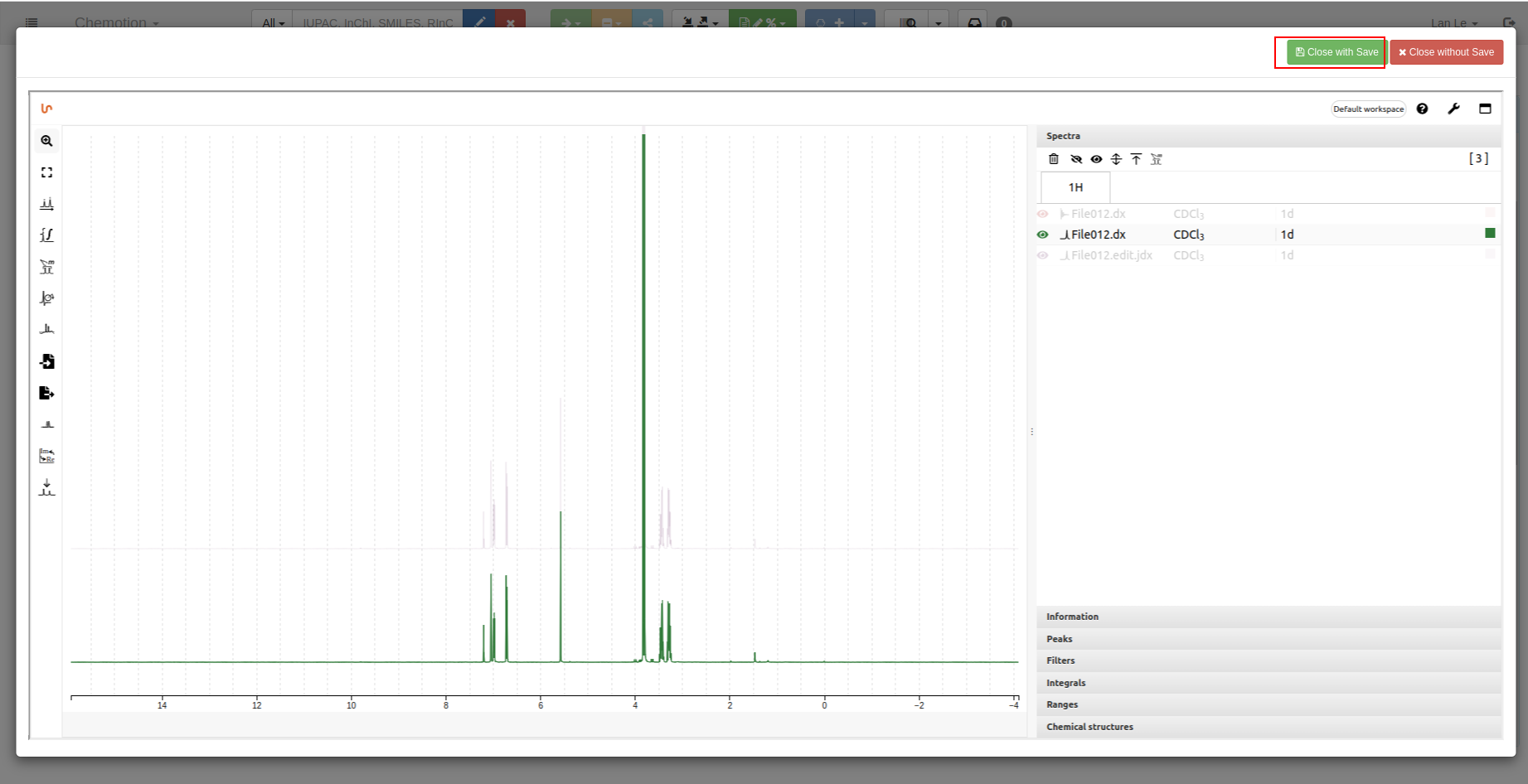The width and height of the screenshot is (1528, 784).
Task: Click the wrench settings icon
Action: click(x=1453, y=109)
